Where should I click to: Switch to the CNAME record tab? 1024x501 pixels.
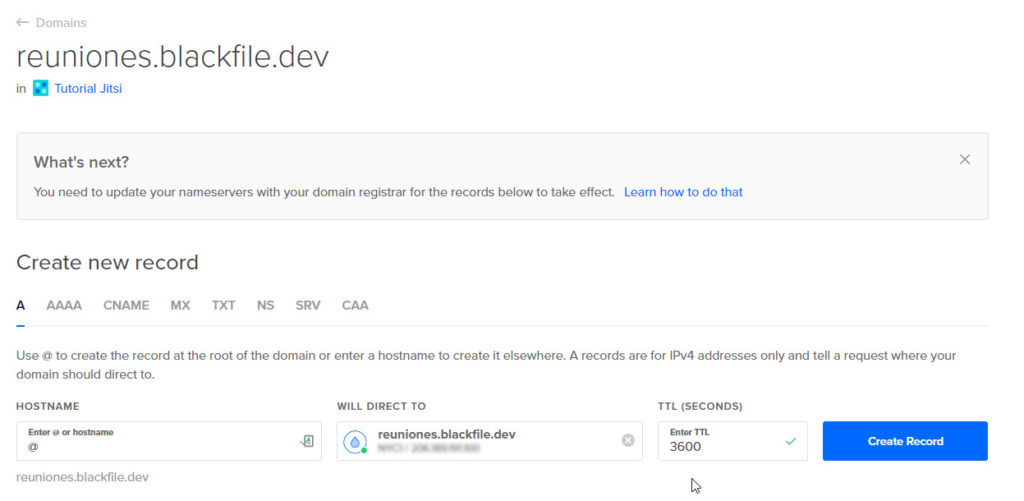tap(126, 305)
